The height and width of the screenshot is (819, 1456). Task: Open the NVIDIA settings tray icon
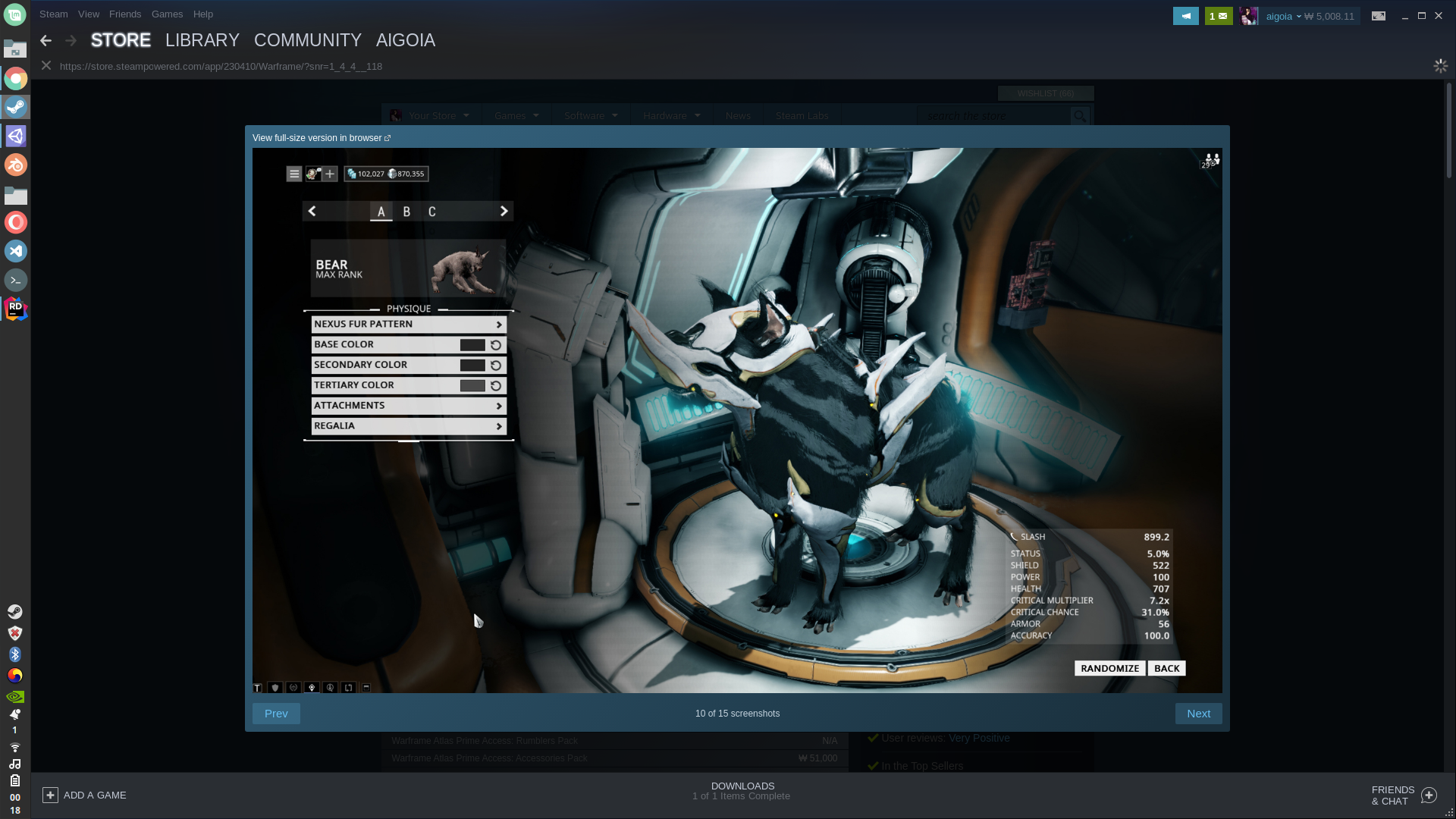(15, 696)
